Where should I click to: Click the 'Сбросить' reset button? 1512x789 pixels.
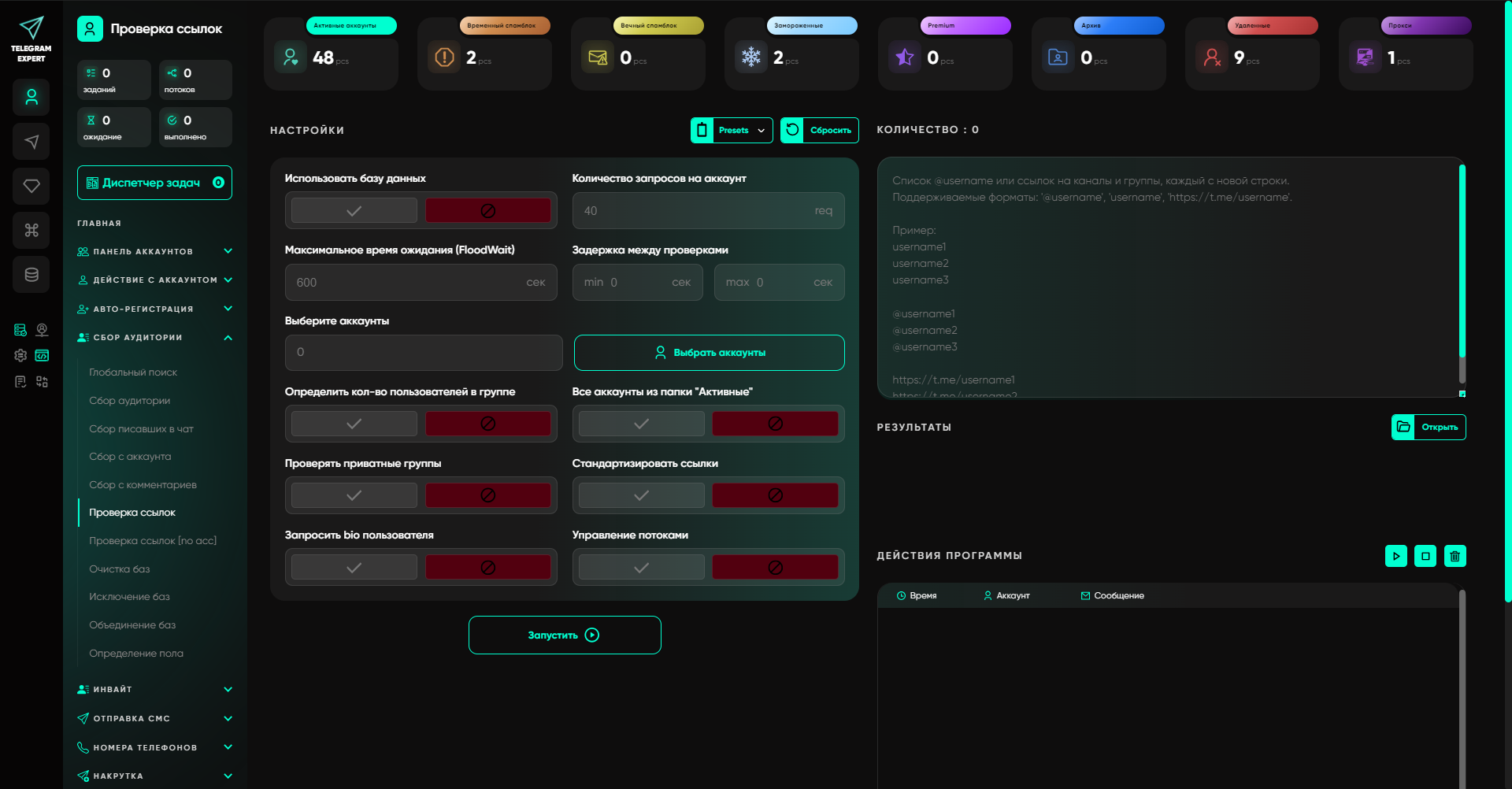click(x=819, y=130)
